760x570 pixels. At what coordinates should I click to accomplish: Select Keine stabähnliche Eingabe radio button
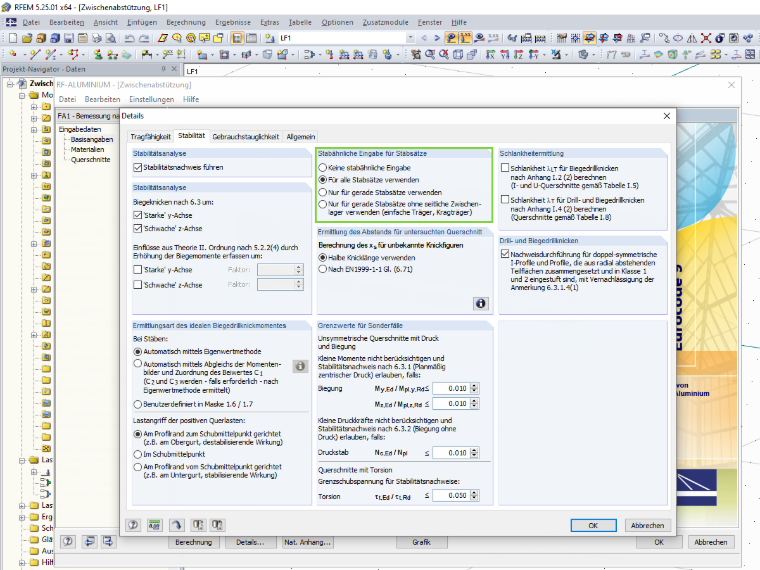pos(322,168)
